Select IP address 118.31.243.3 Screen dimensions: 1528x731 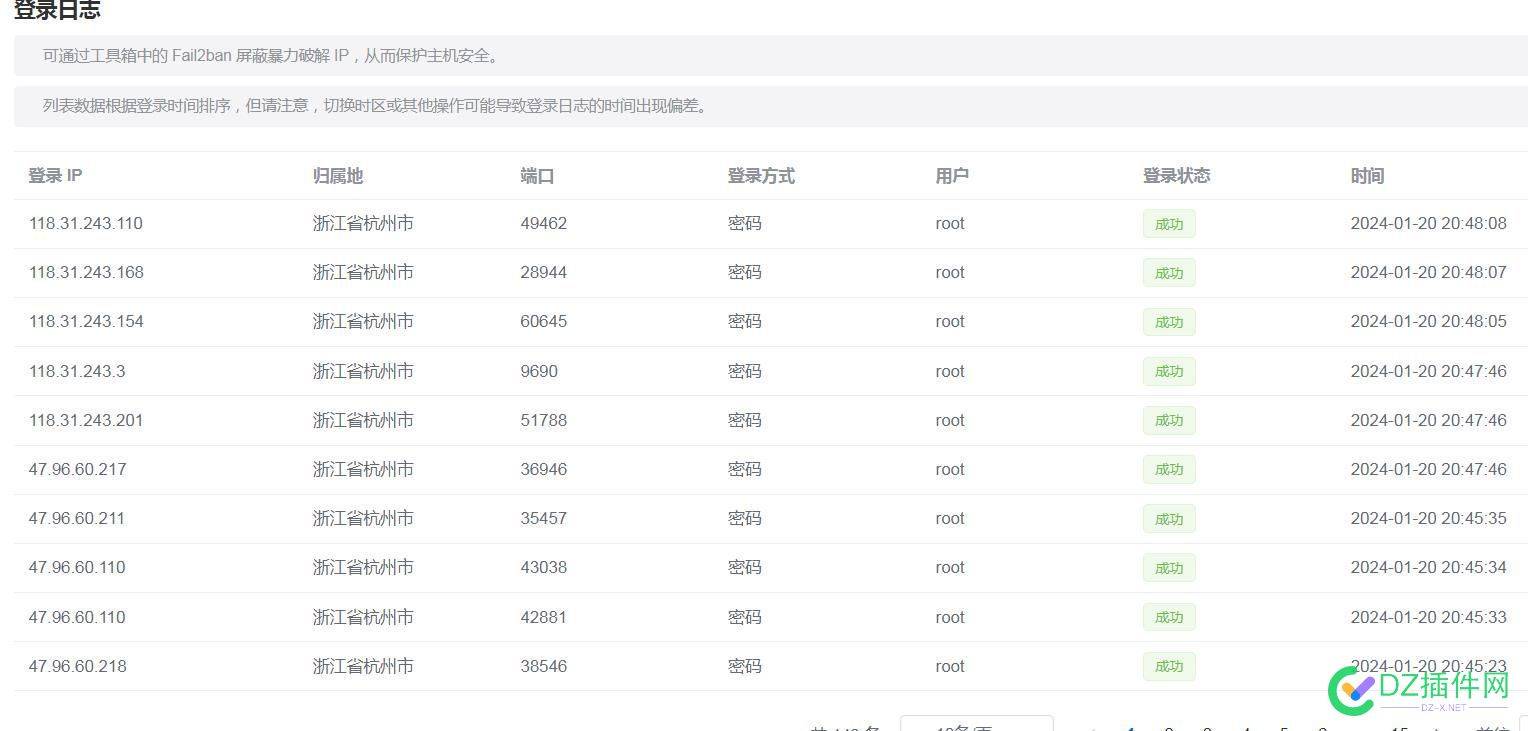coord(77,372)
